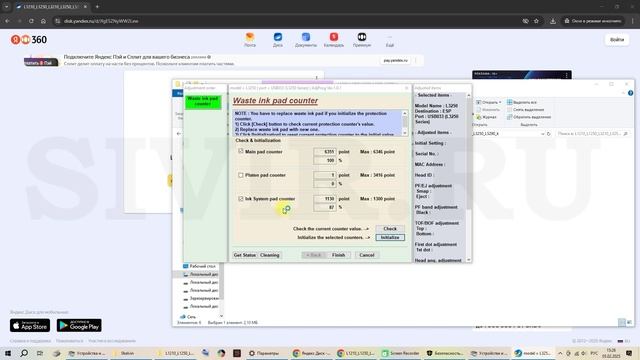Click the Cancel button
Screen dimensions: 640x360
coord(367,255)
